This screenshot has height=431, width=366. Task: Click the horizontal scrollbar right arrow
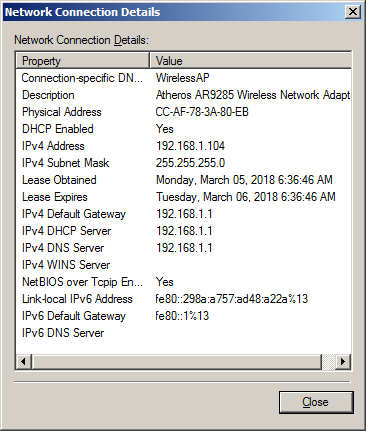(343, 362)
